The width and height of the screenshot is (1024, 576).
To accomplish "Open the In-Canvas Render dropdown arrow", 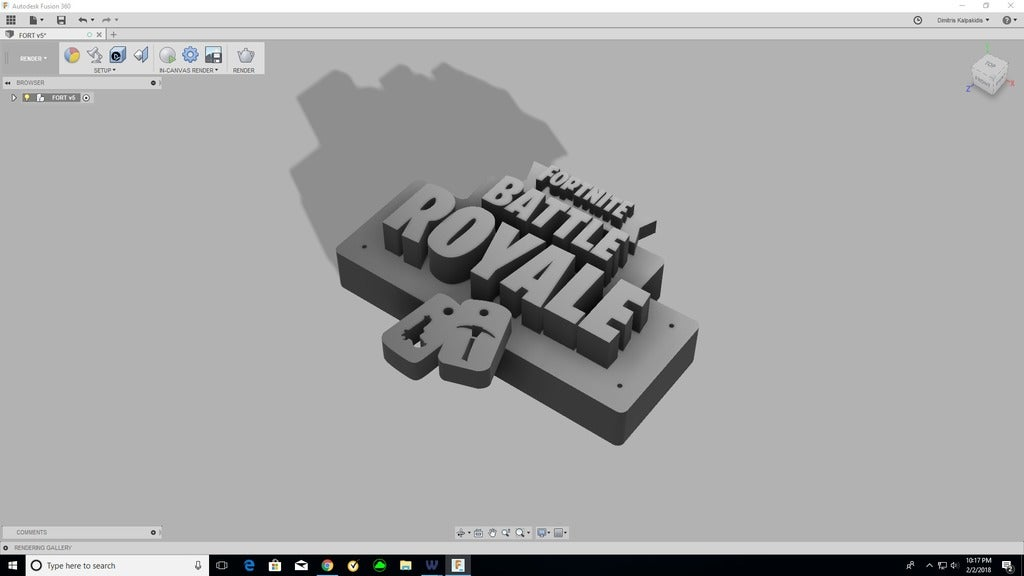I will coord(218,70).
